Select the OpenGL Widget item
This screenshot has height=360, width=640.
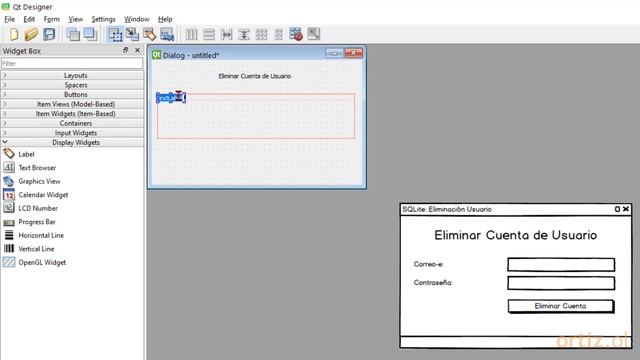[42, 262]
